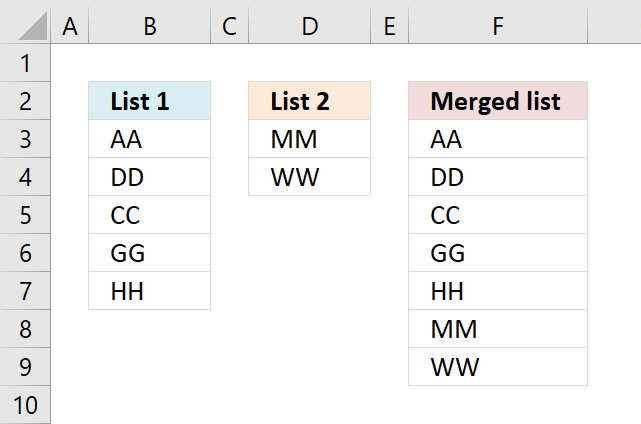The height and width of the screenshot is (424, 641).
Task: Click the select-all corner triangle
Action: (32, 26)
